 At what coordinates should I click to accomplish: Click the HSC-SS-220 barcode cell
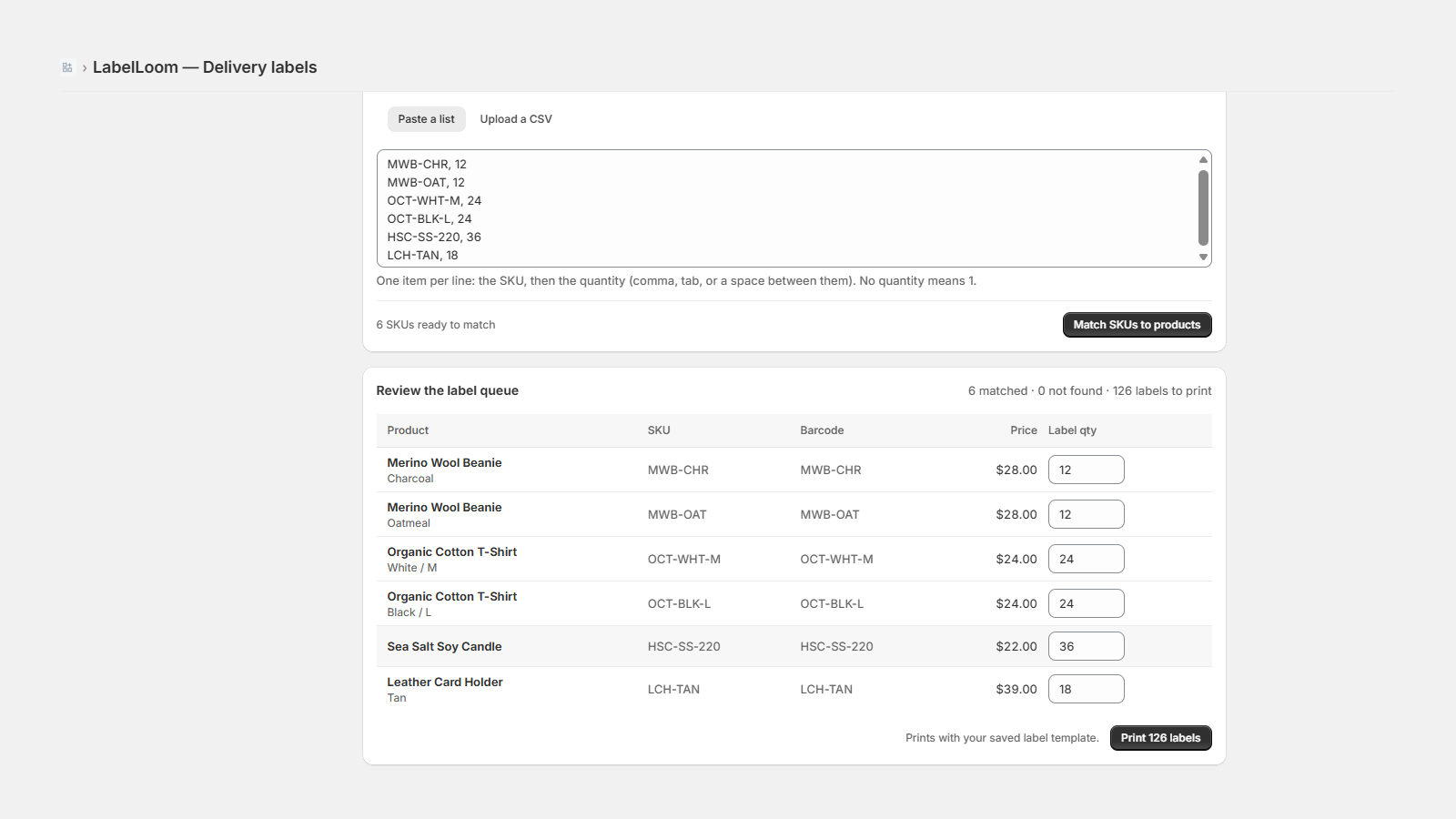pos(836,646)
